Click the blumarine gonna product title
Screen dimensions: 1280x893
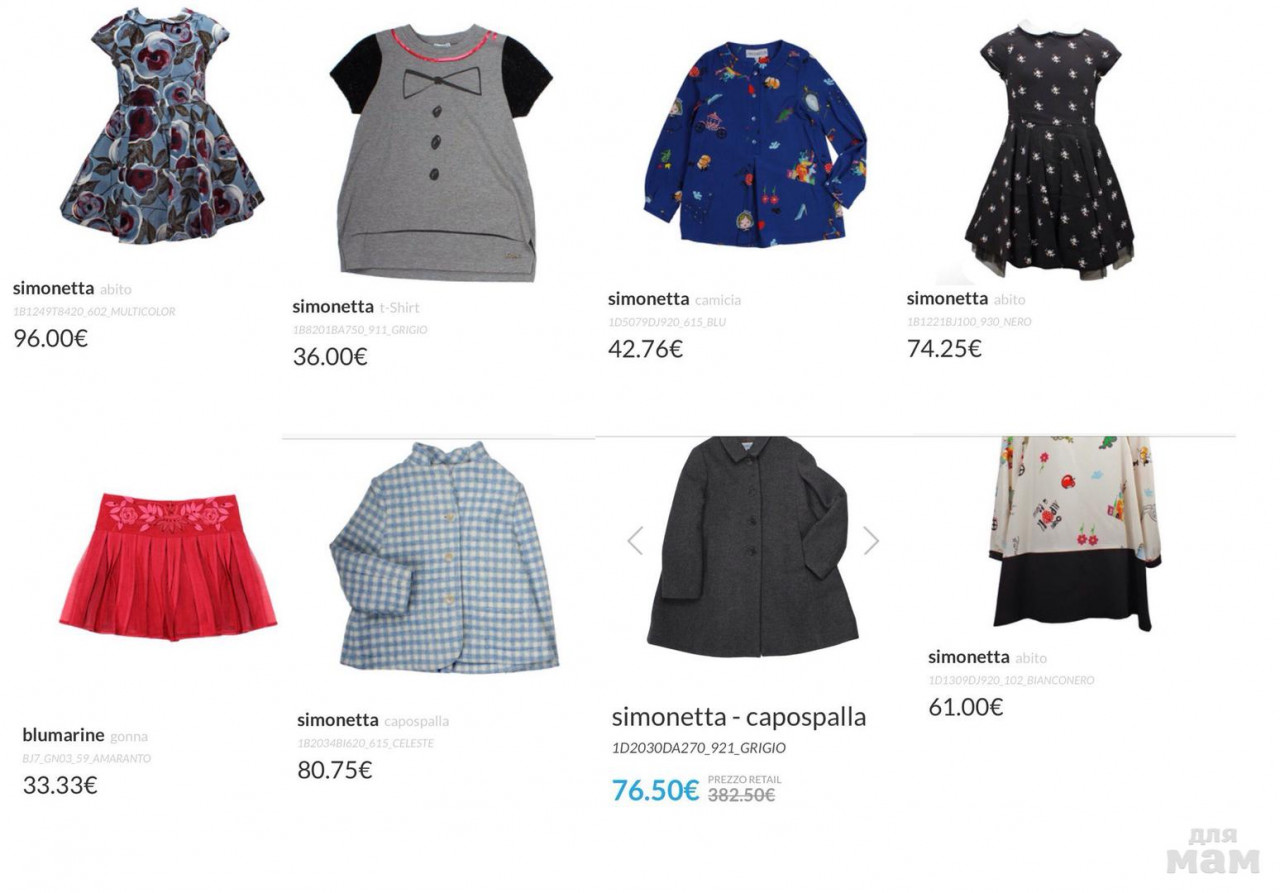tap(85, 736)
